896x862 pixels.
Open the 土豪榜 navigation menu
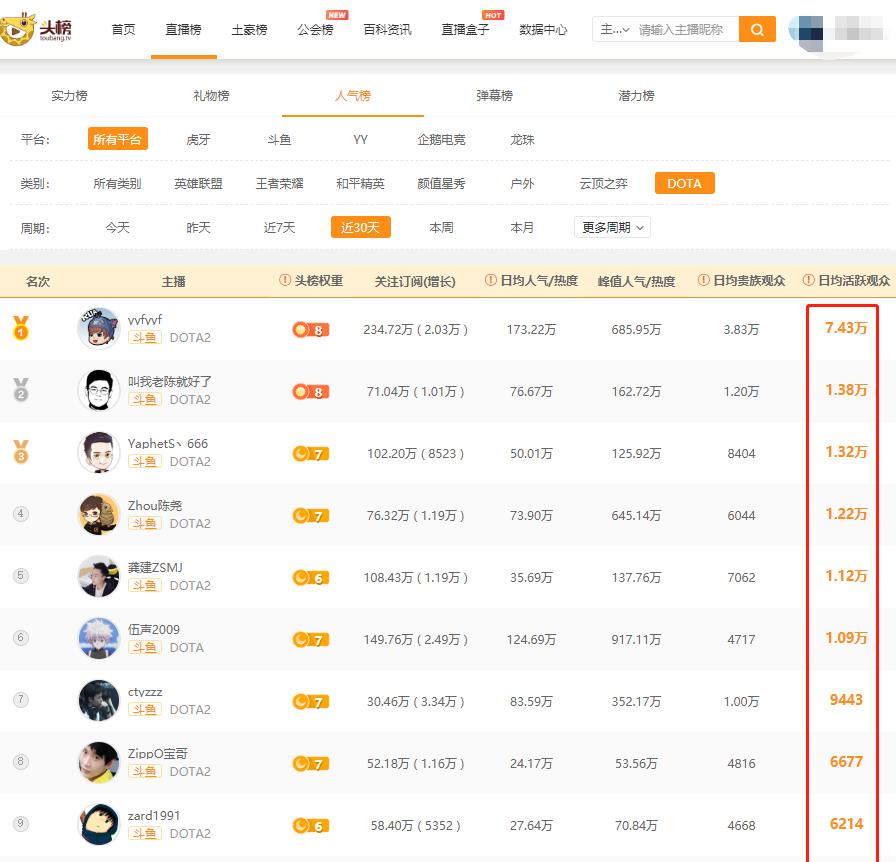(249, 30)
